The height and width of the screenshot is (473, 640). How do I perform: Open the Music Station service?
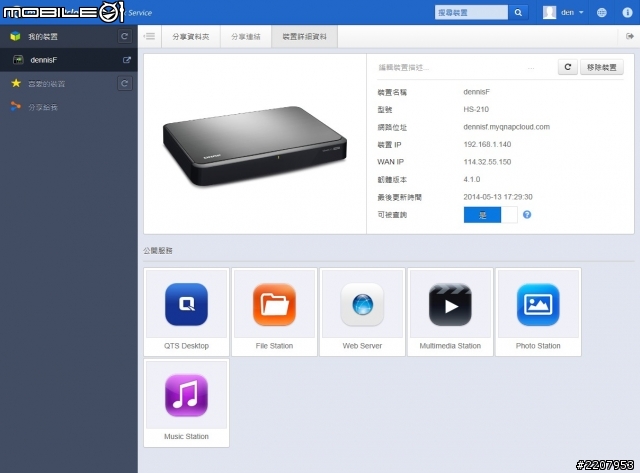pyautogui.click(x=186, y=395)
